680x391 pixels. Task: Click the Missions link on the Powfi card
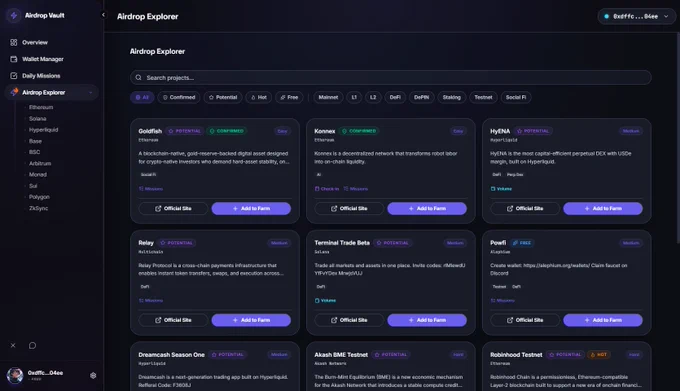point(503,300)
